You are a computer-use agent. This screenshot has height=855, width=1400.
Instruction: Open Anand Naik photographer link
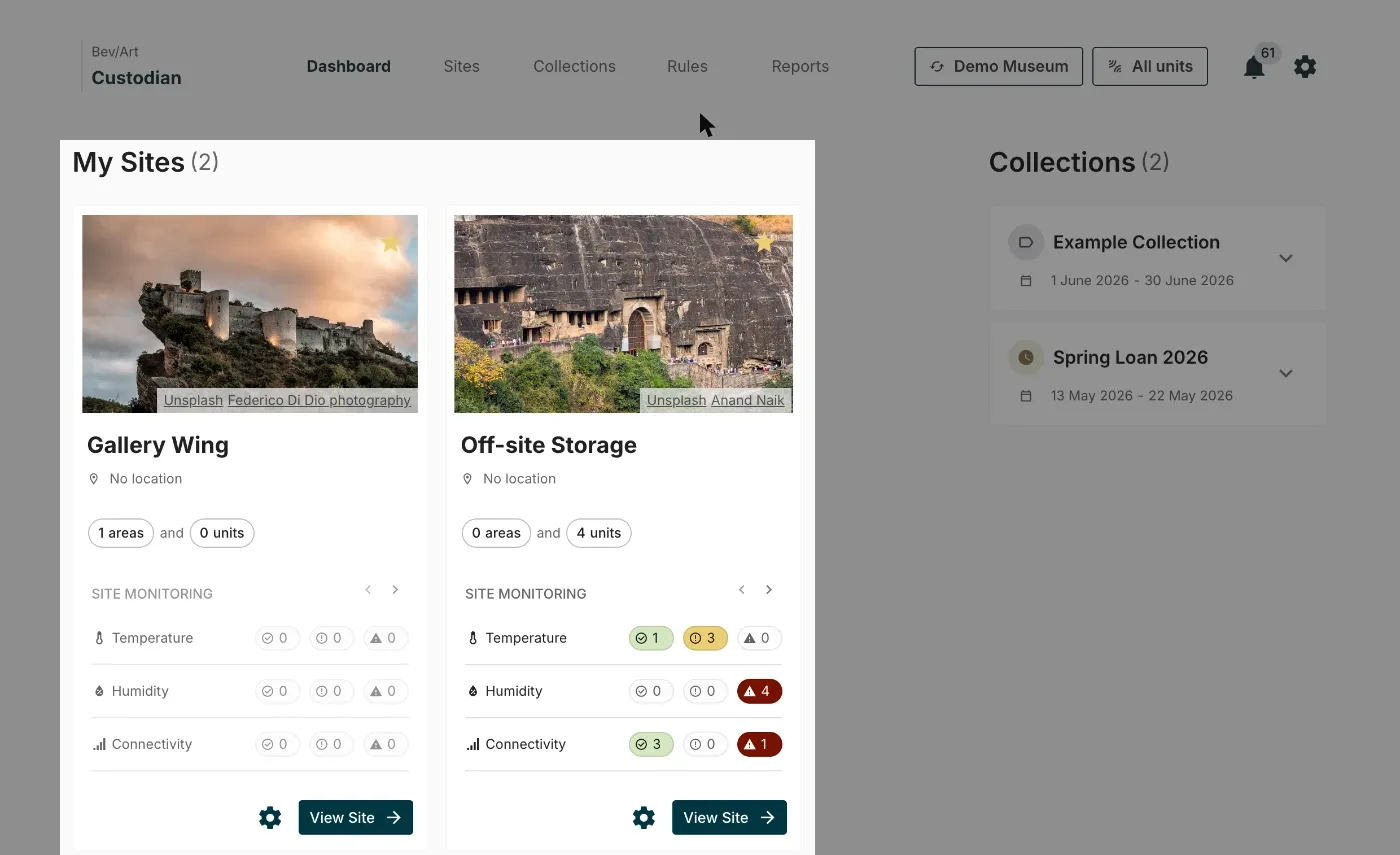point(748,400)
